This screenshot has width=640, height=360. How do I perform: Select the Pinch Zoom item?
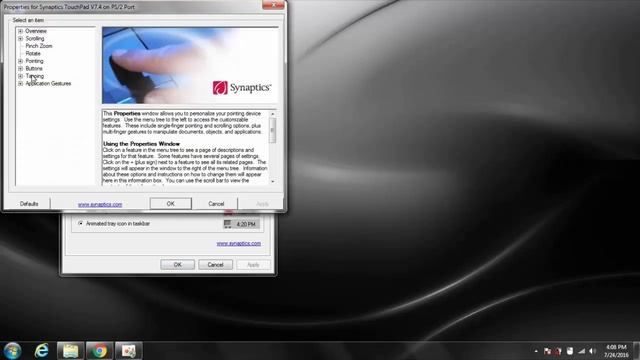pos(39,46)
